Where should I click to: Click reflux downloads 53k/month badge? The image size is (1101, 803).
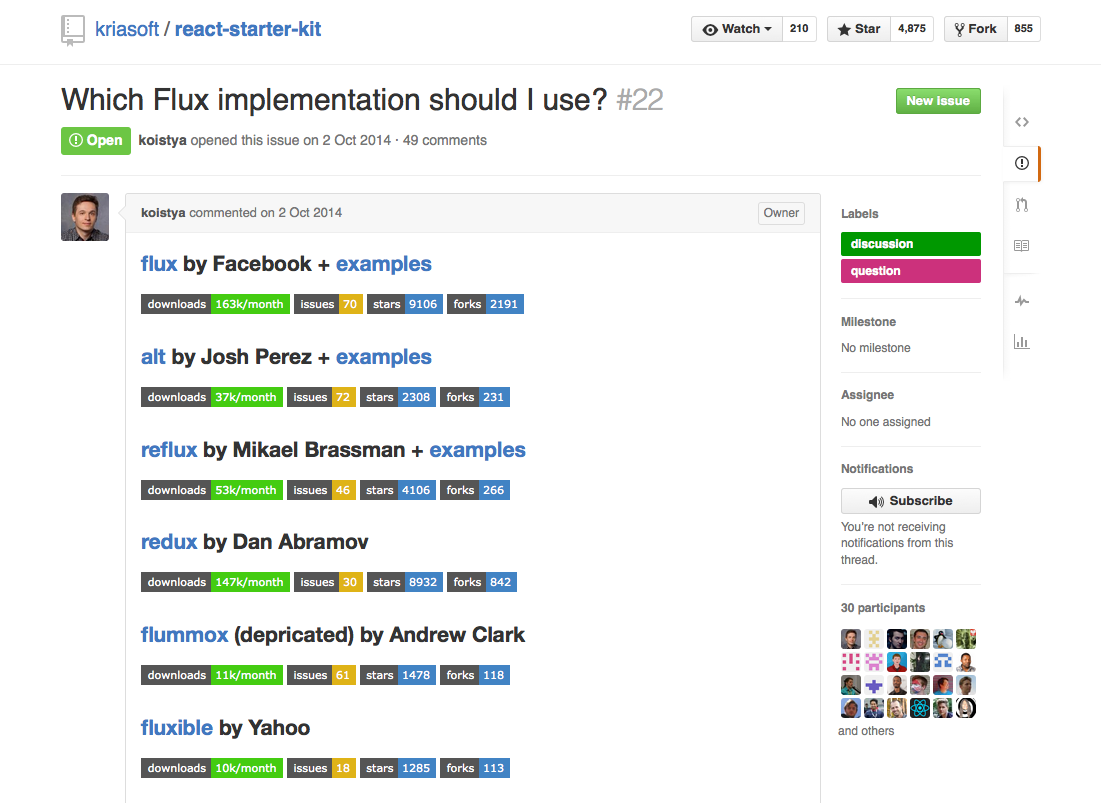[x=212, y=490]
